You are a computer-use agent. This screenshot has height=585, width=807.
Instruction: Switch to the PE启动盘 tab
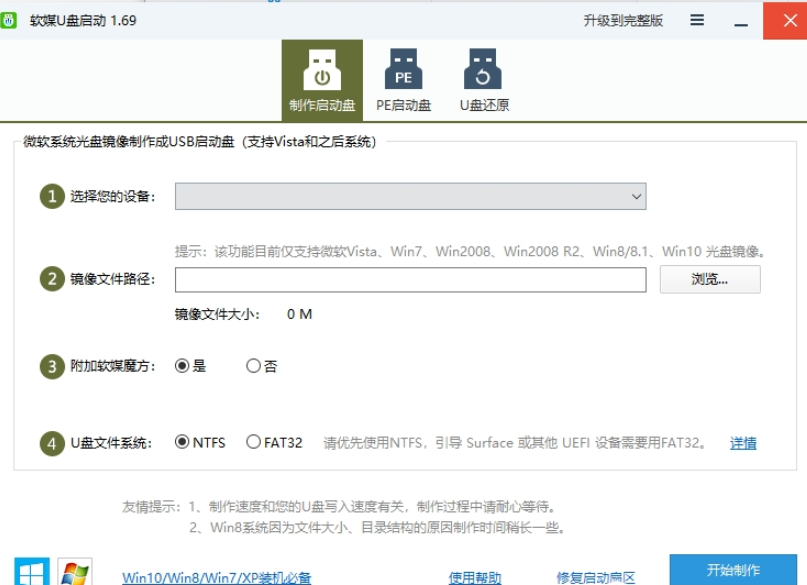pyautogui.click(x=403, y=79)
